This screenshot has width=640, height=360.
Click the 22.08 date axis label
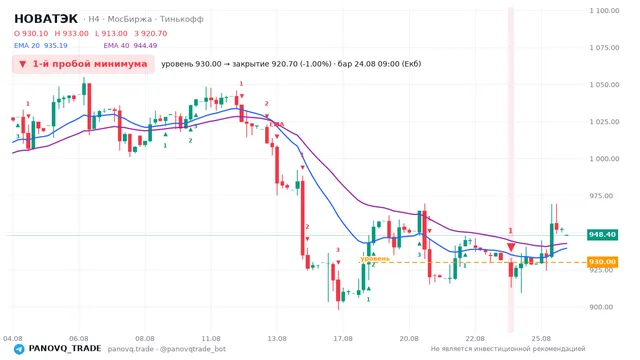[x=475, y=338]
